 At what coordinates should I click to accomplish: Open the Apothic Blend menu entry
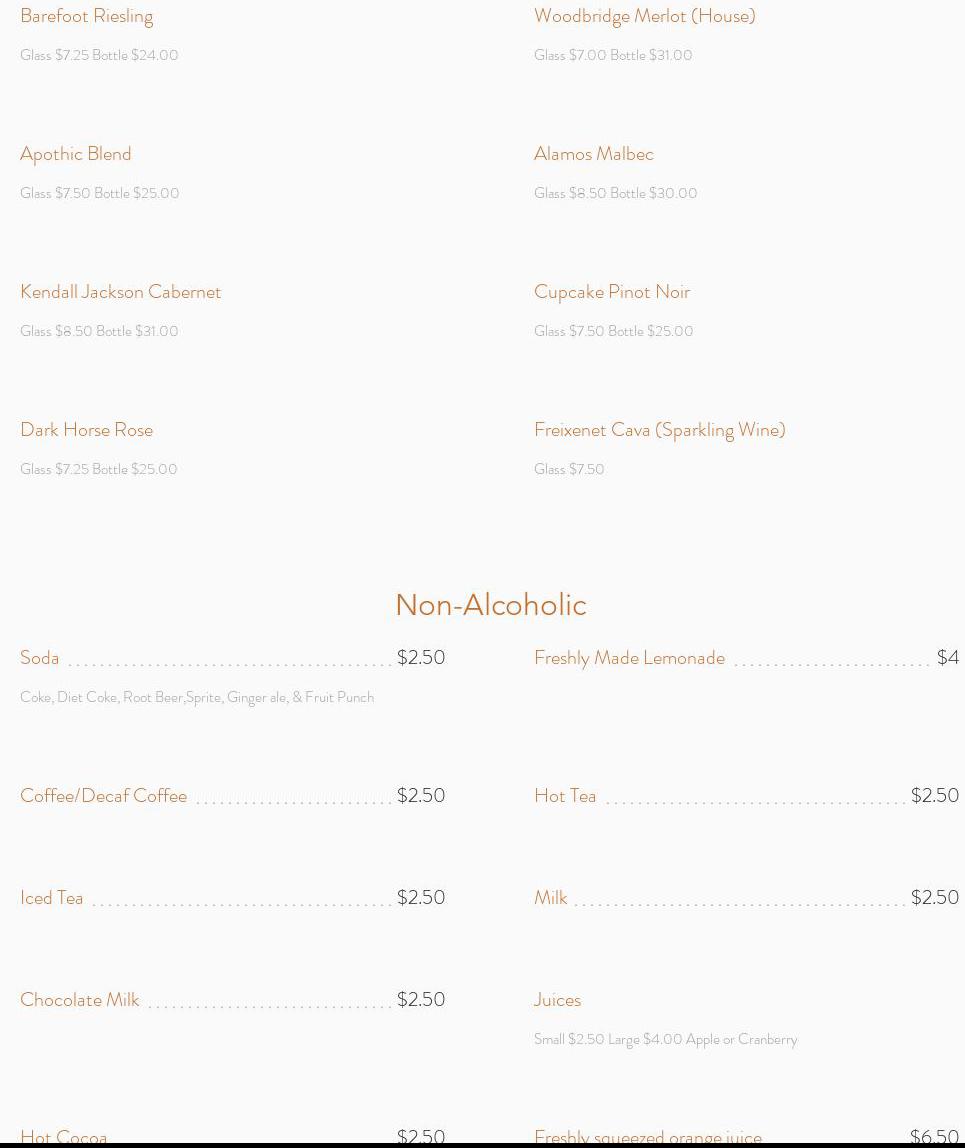pyautogui.click(x=75, y=154)
